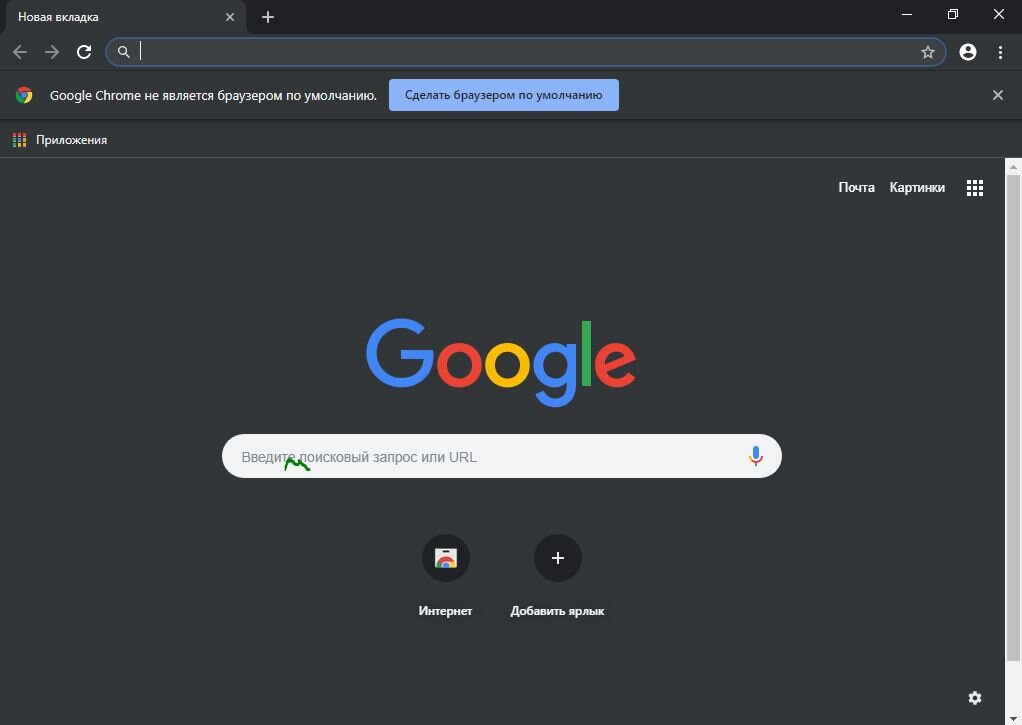Focus the browser address bar

[x=525, y=52]
